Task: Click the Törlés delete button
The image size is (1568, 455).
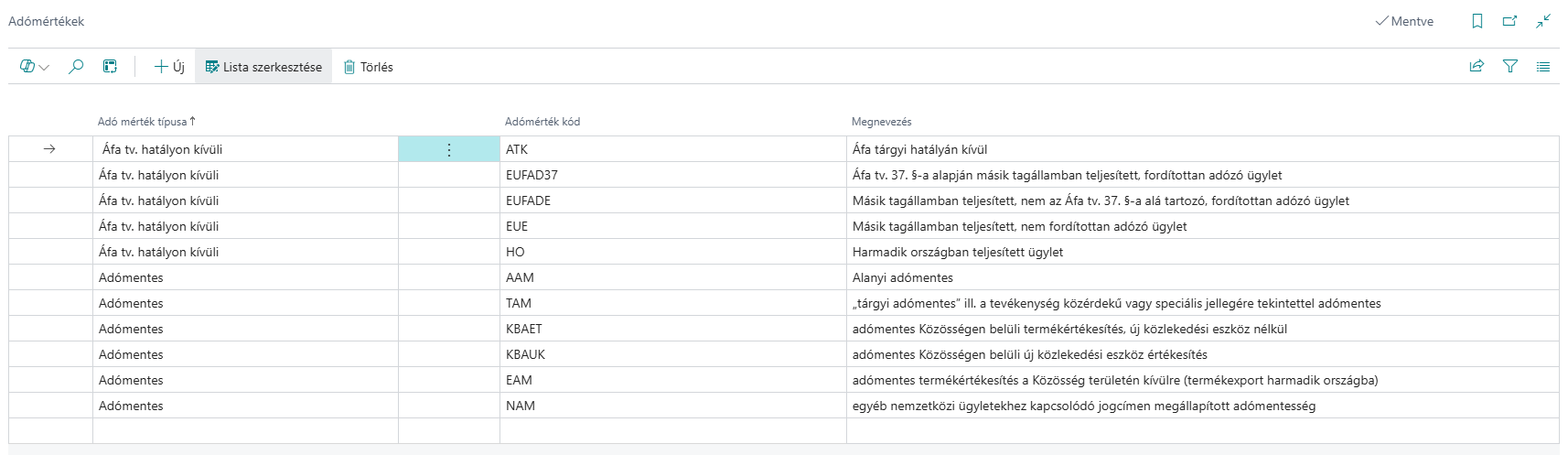Action: (x=368, y=67)
